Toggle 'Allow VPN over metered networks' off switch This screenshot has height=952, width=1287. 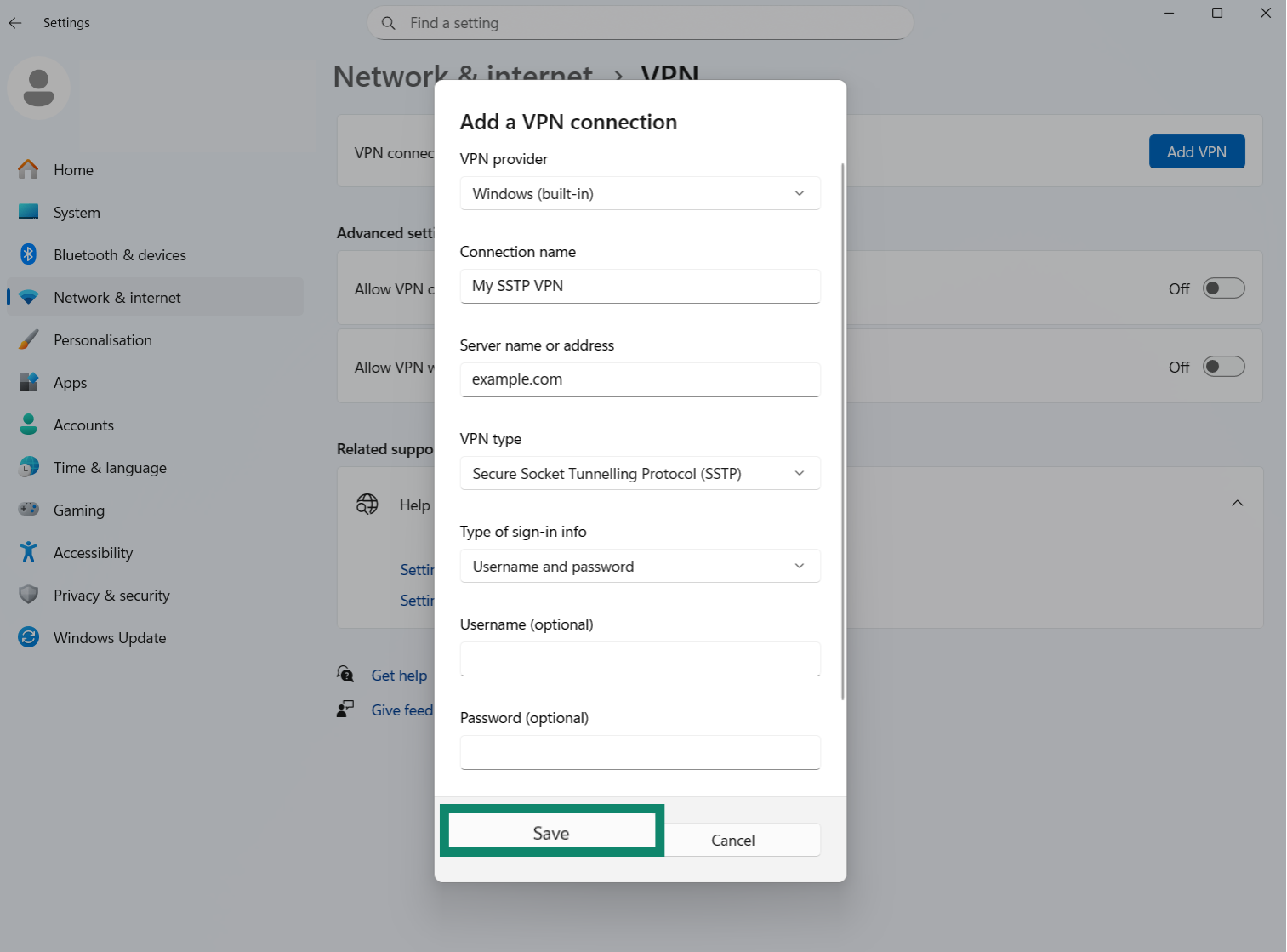[1223, 288]
